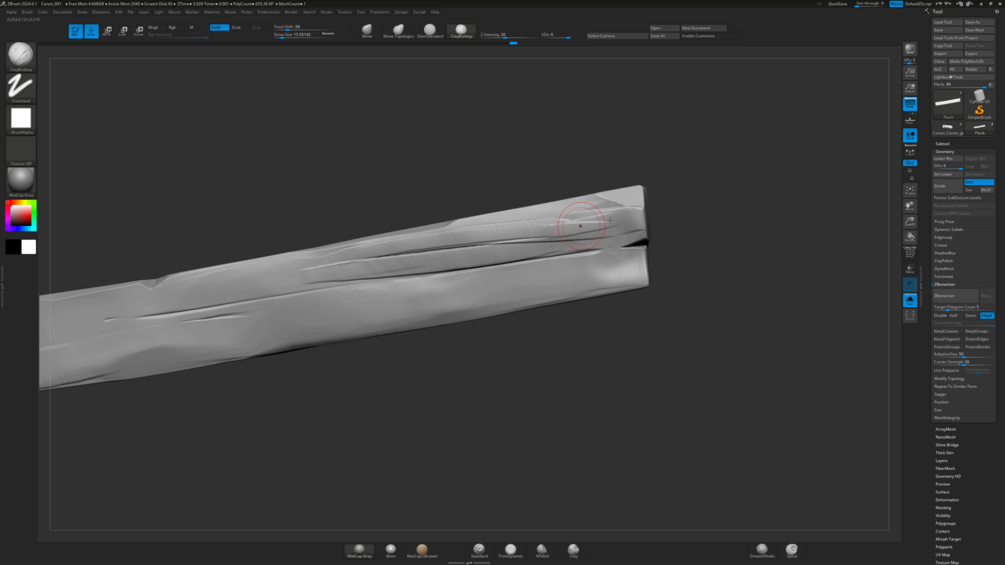Click the Divide button
The height and width of the screenshot is (565, 1005).
(x=947, y=186)
